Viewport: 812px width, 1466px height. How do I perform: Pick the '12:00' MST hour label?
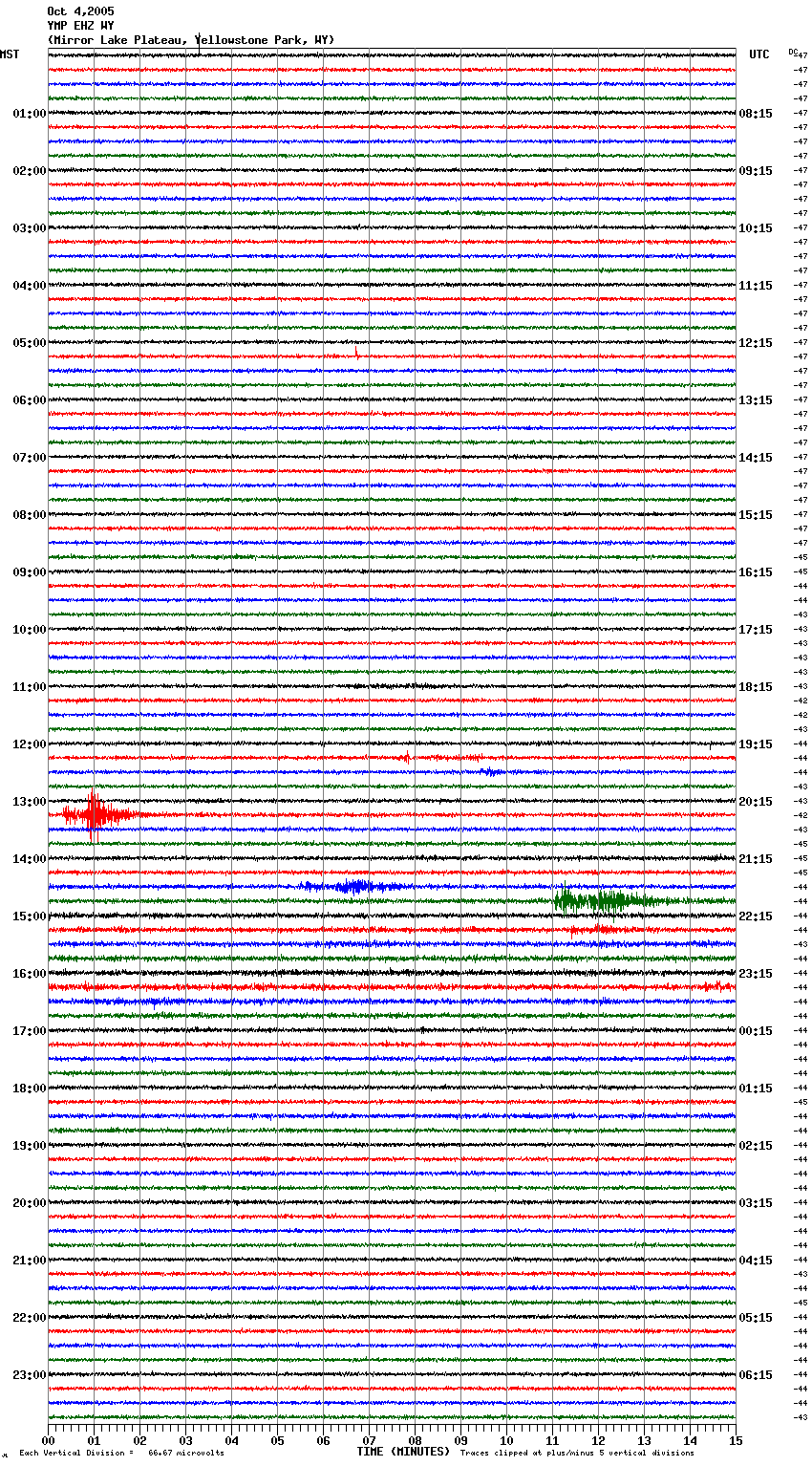point(30,744)
